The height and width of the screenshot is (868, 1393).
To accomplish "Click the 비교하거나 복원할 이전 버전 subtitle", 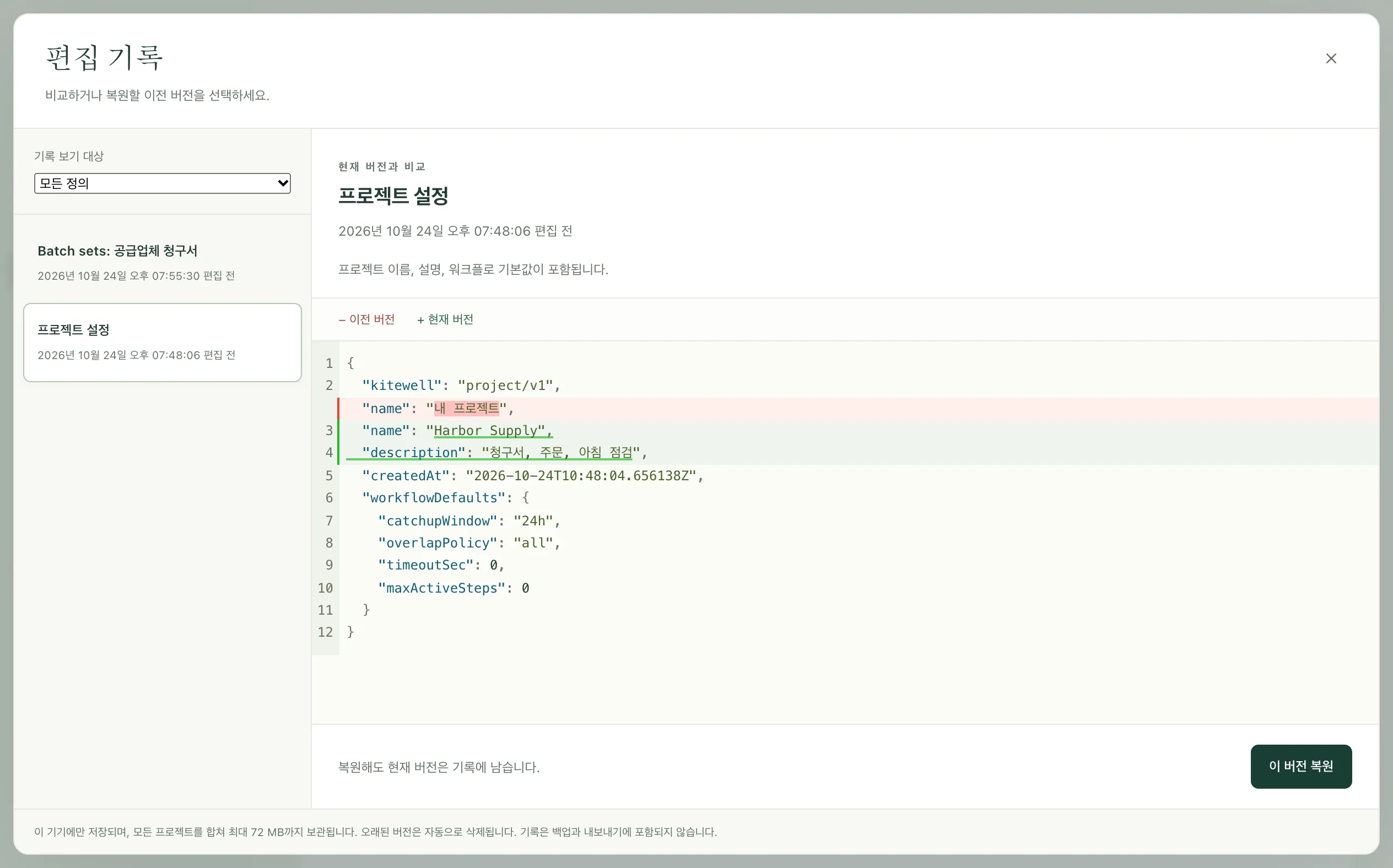I will click(x=158, y=95).
